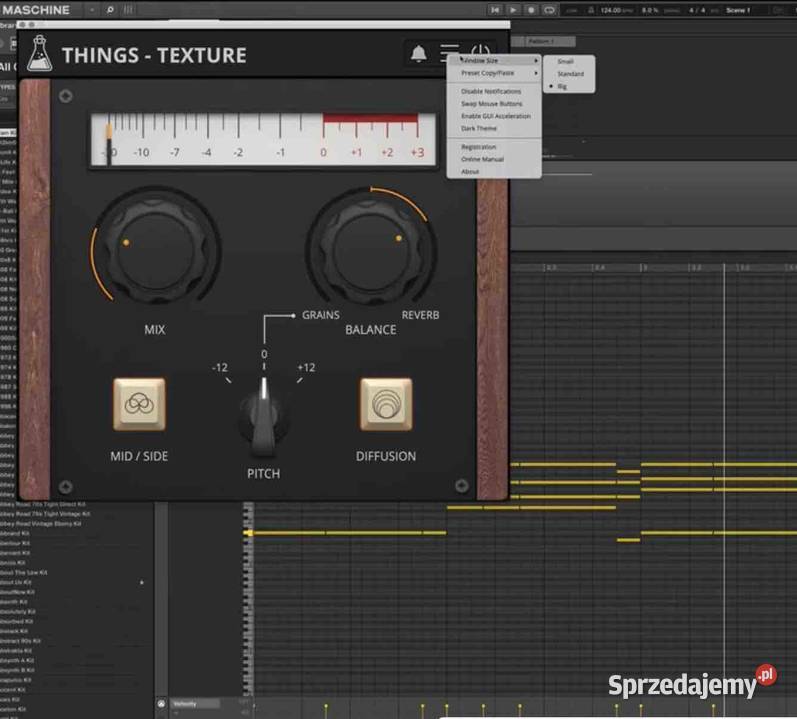Select 'Abbey Road Vintage Ebony Kit' in browser
The width and height of the screenshot is (797, 719).
(41, 524)
